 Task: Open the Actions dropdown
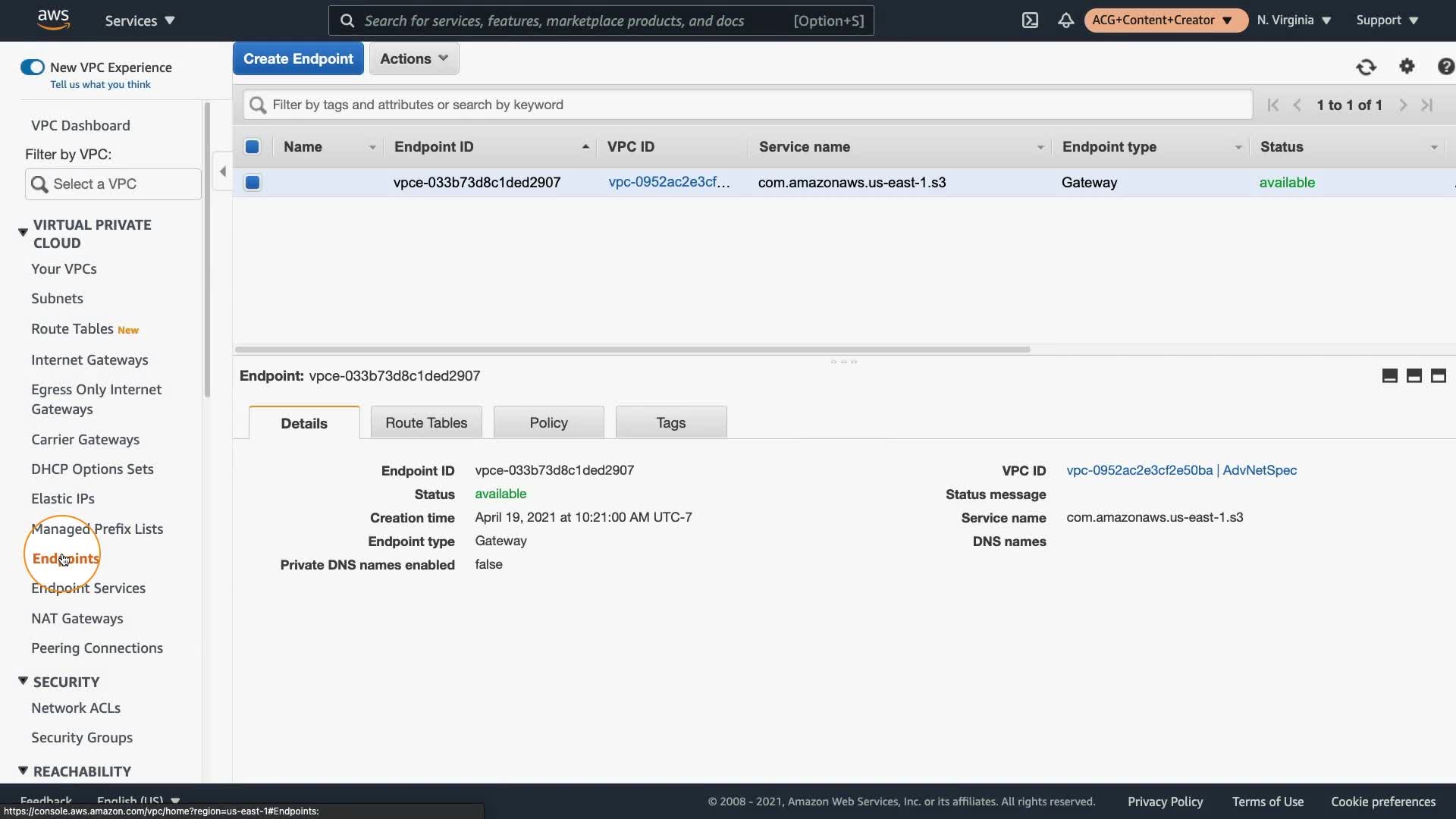coord(413,58)
